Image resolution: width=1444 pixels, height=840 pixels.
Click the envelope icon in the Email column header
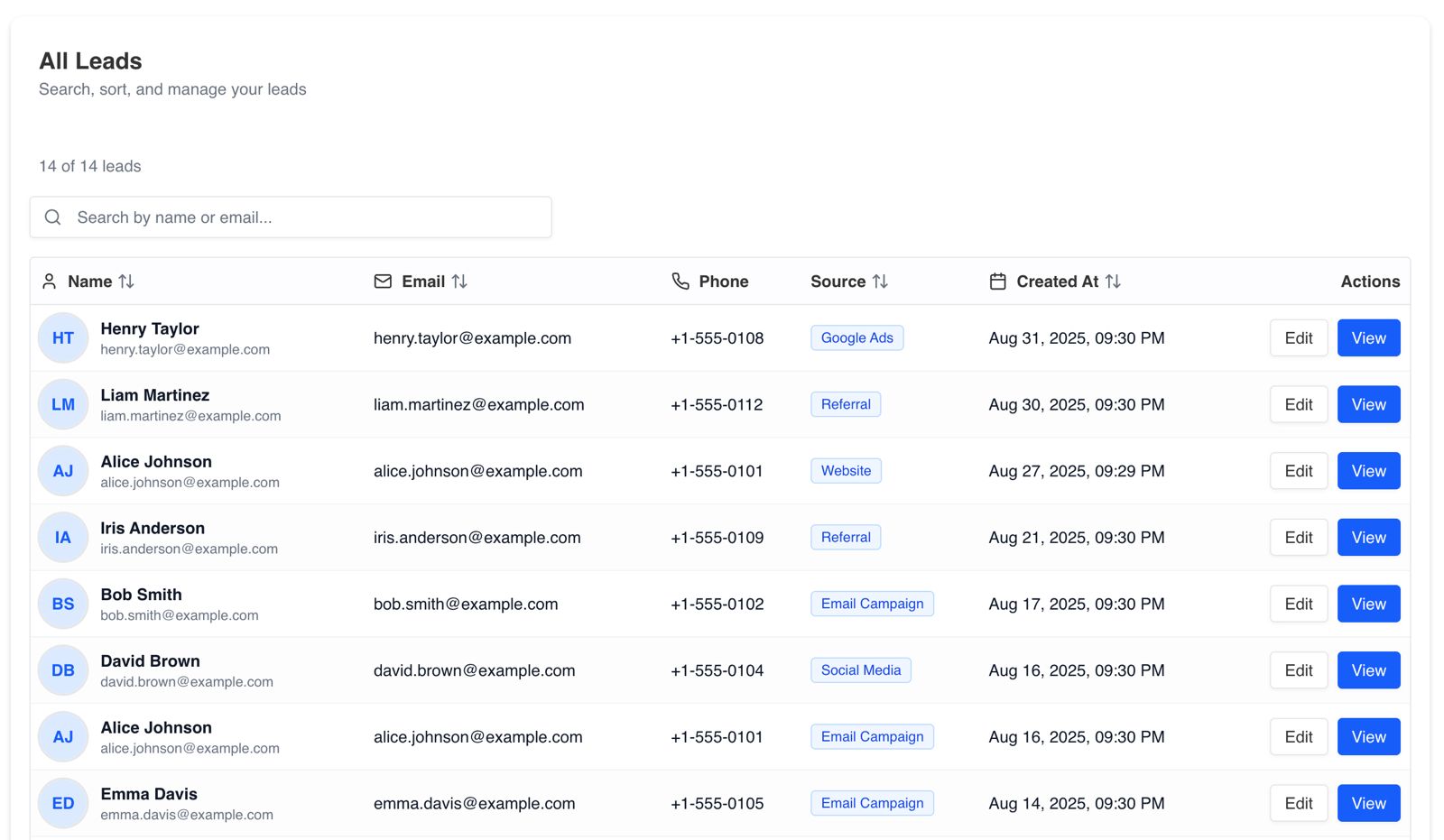383,281
